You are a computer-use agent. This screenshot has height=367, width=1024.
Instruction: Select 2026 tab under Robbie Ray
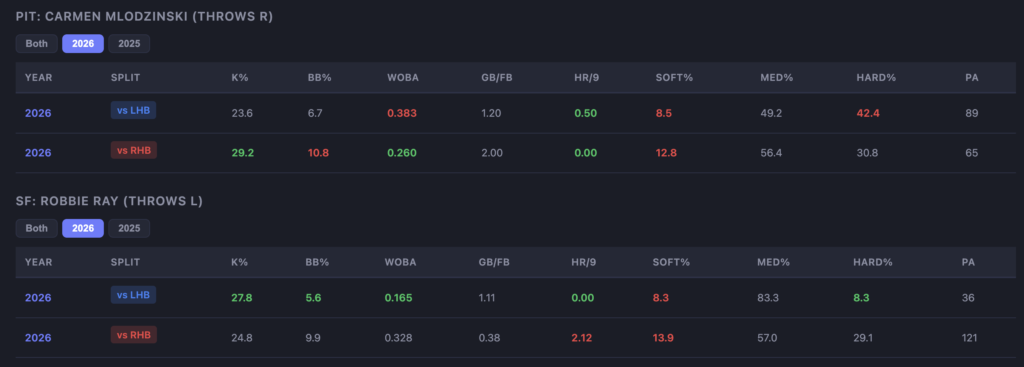[83, 228]
